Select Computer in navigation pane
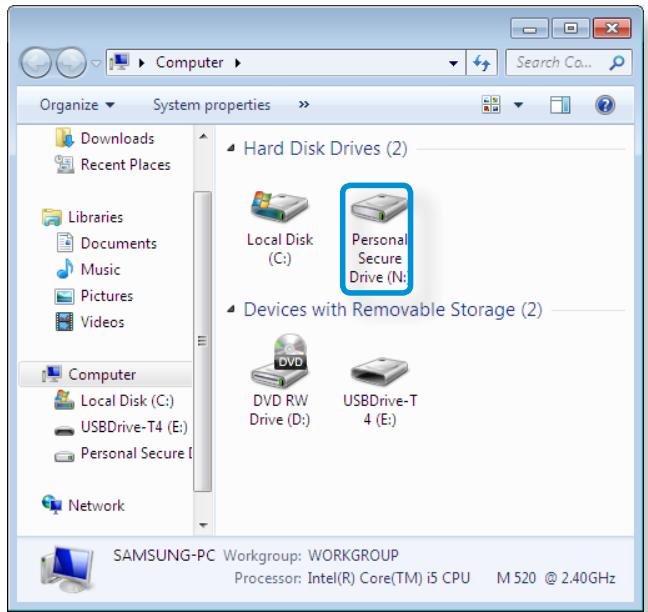The width and height of the screenshot is (648, 612). pyautogui.click(x=105, y=374)
